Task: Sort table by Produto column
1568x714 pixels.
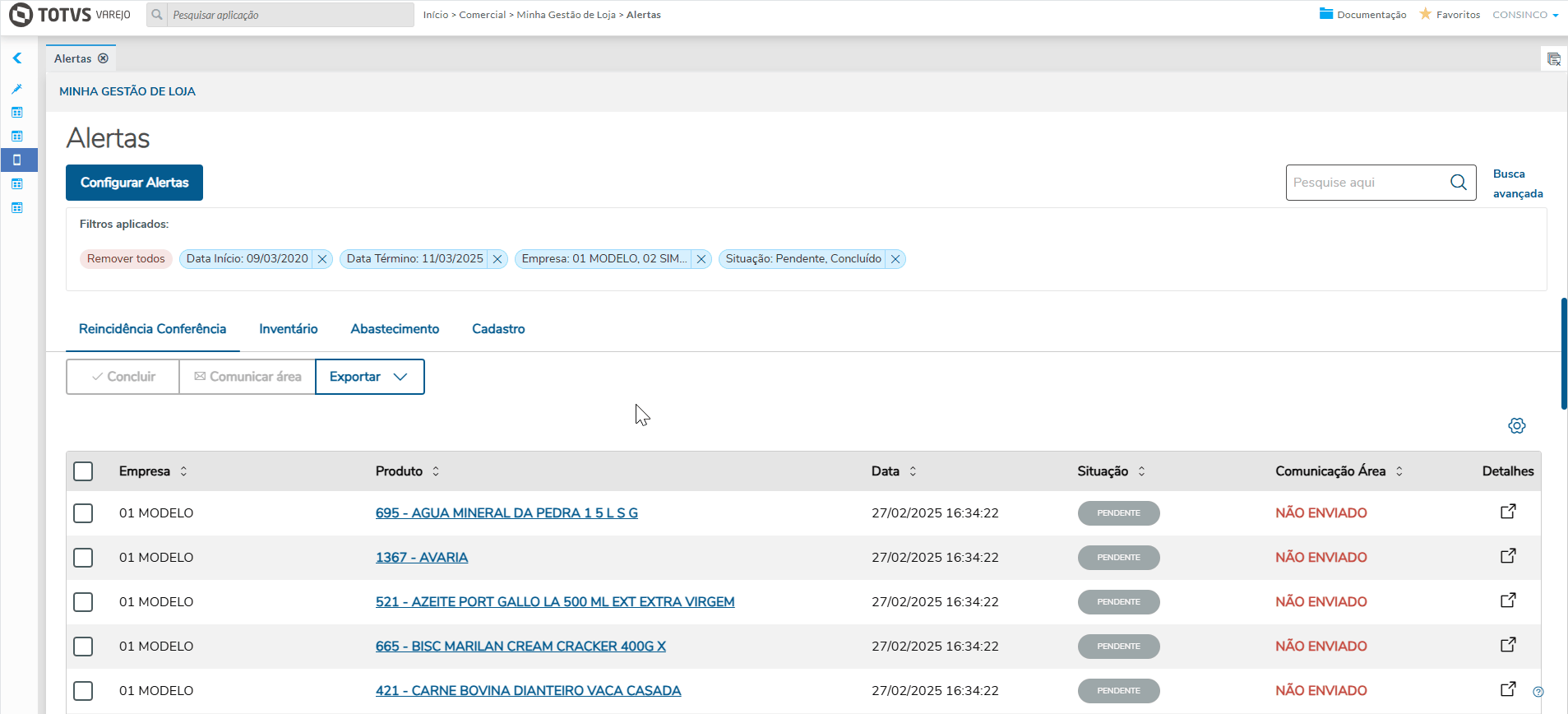Action: pos(436,471)
